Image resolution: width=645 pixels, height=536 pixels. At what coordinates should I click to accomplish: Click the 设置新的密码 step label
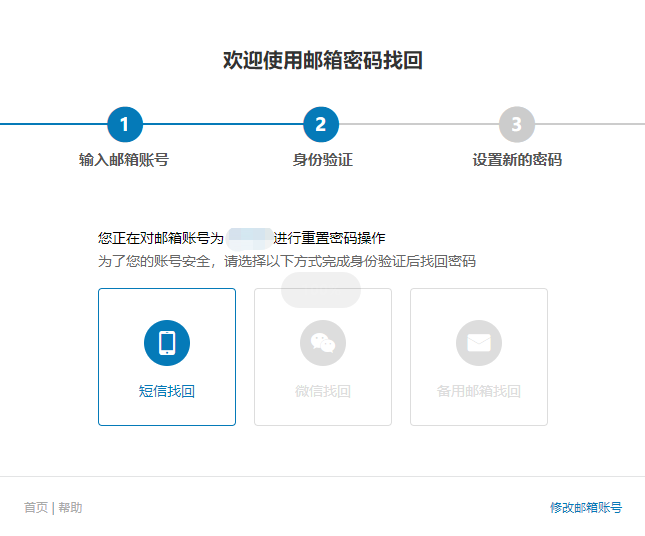coord(517,160)
